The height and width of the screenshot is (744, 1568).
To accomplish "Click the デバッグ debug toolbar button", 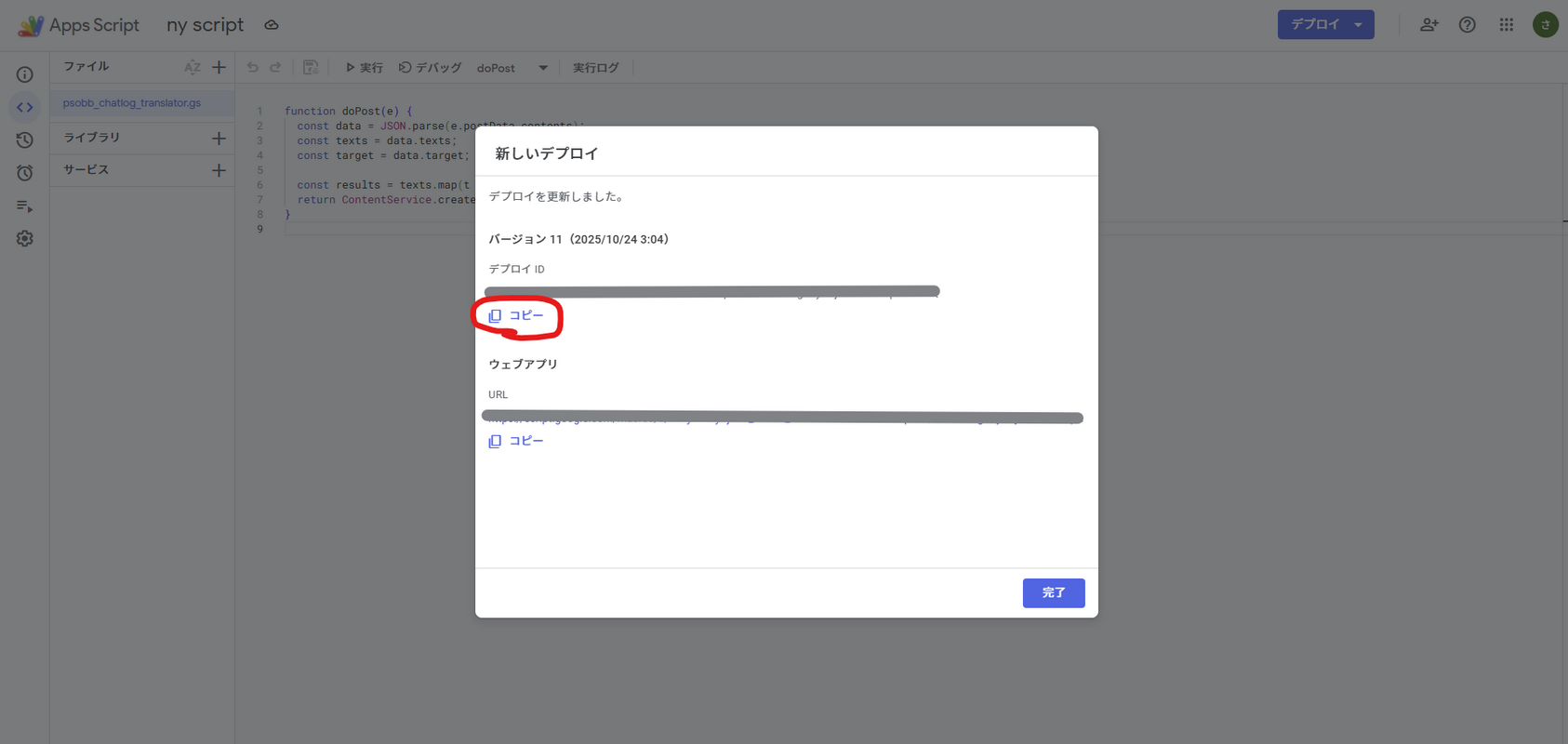I will 430,68.
